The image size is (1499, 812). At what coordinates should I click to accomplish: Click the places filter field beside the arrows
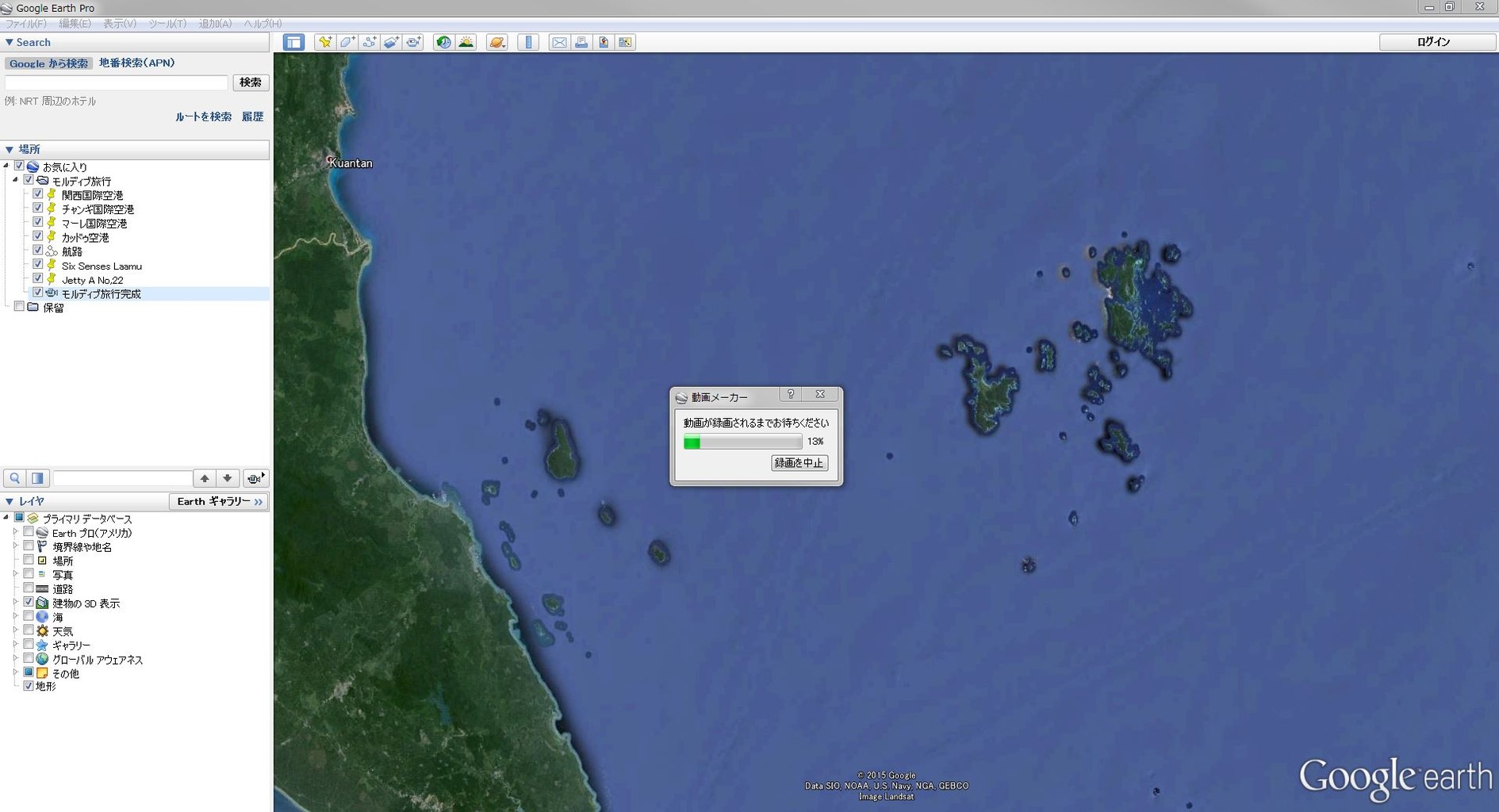click(122, 478)
